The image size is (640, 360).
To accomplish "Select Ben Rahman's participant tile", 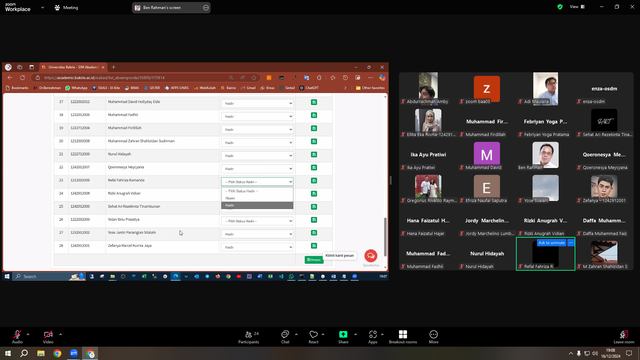I will coord(545,155).
